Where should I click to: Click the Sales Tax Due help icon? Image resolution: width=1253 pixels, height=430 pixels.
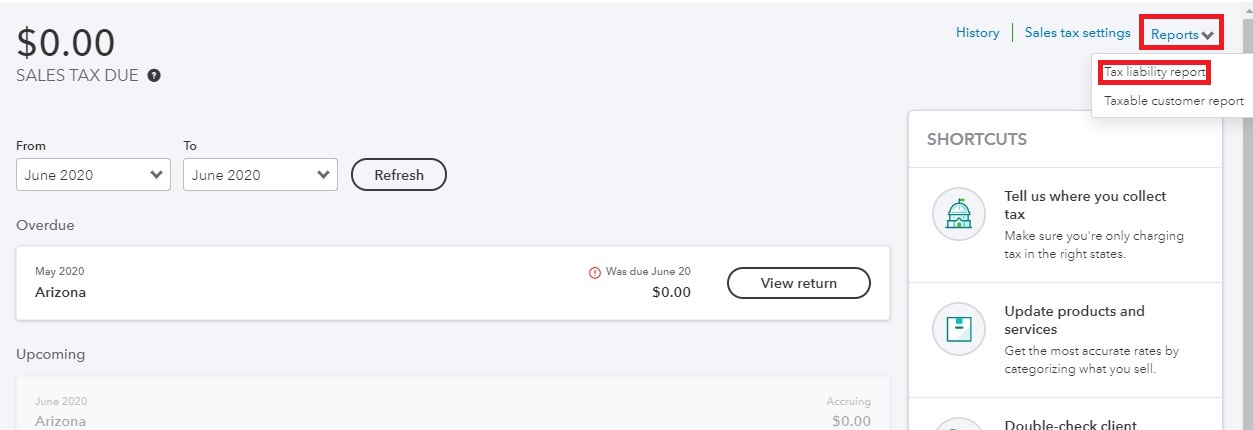154,75
